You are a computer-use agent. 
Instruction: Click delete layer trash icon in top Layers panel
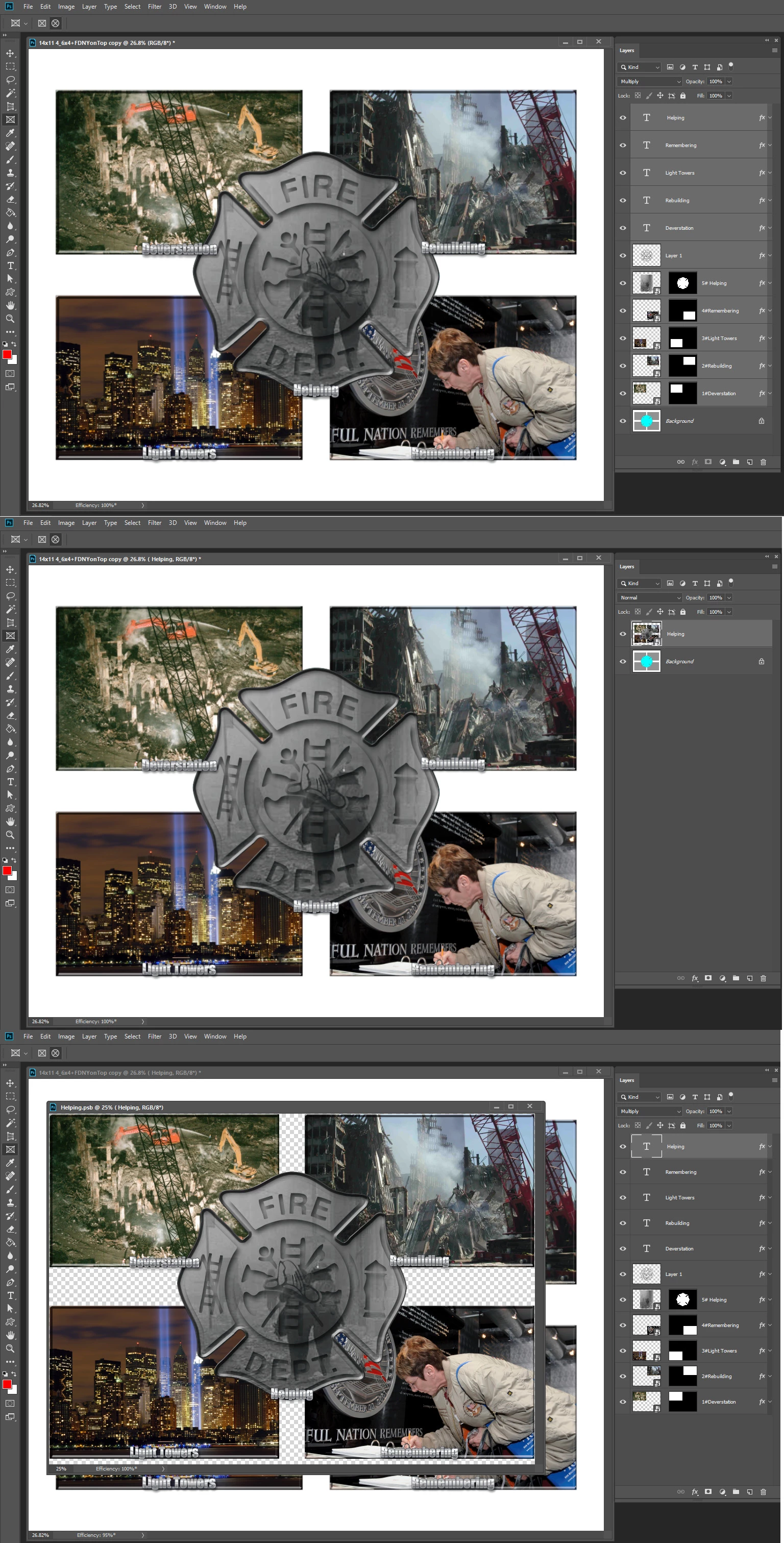(763, 462)
